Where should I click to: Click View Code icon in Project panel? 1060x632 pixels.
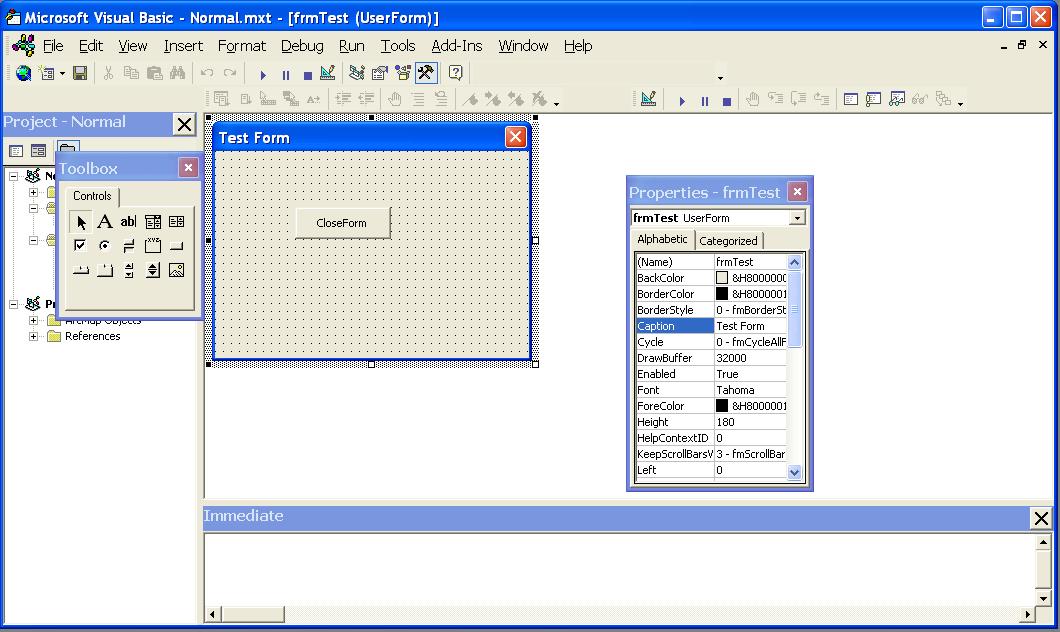pyautogui.click(x=16, y=151)
